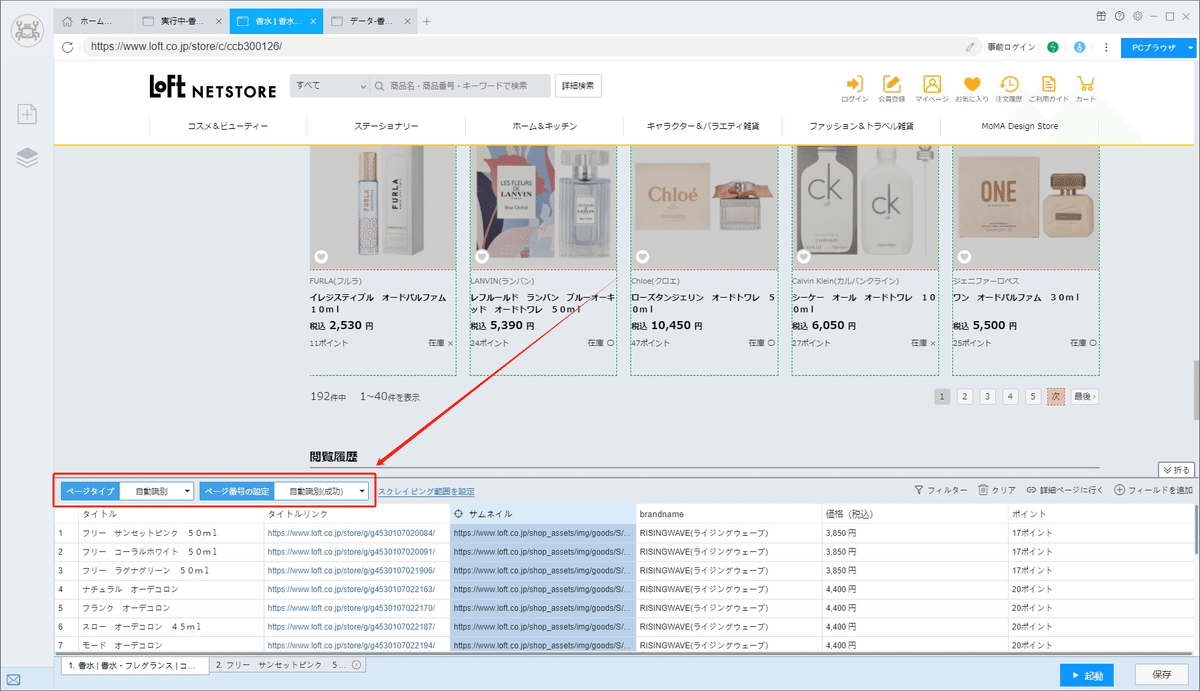Switch to the ホーム tab
The height and width of the screenshot is (691, 1200).
(94, 21)
